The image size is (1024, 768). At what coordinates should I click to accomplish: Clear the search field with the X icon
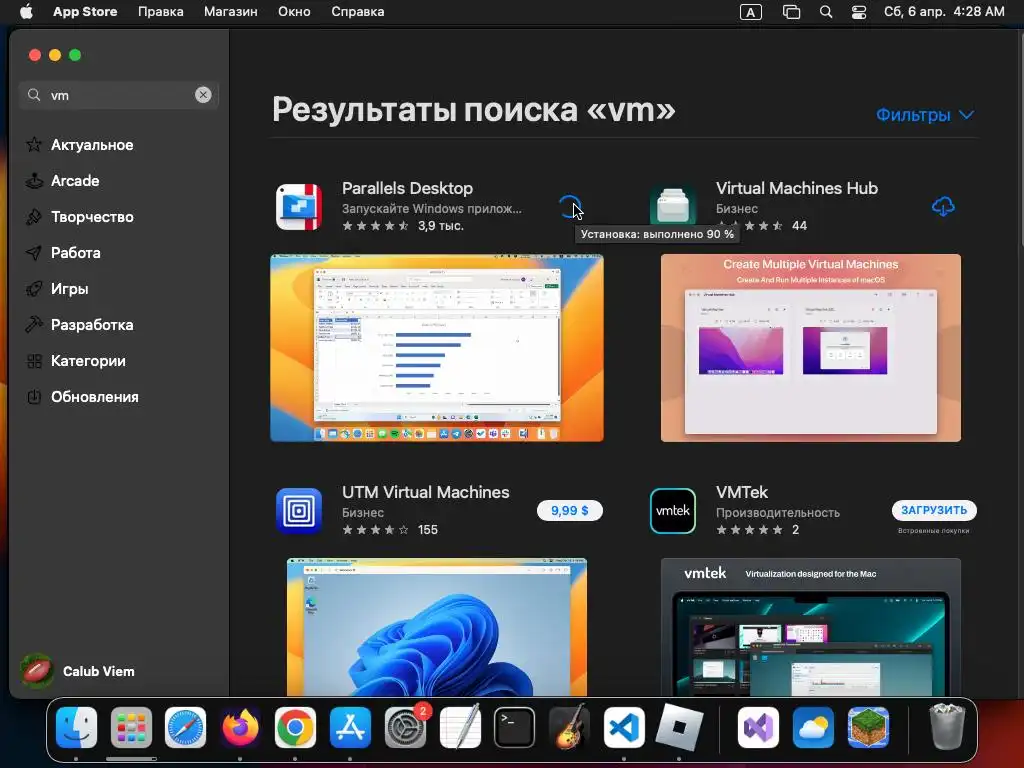203,95
